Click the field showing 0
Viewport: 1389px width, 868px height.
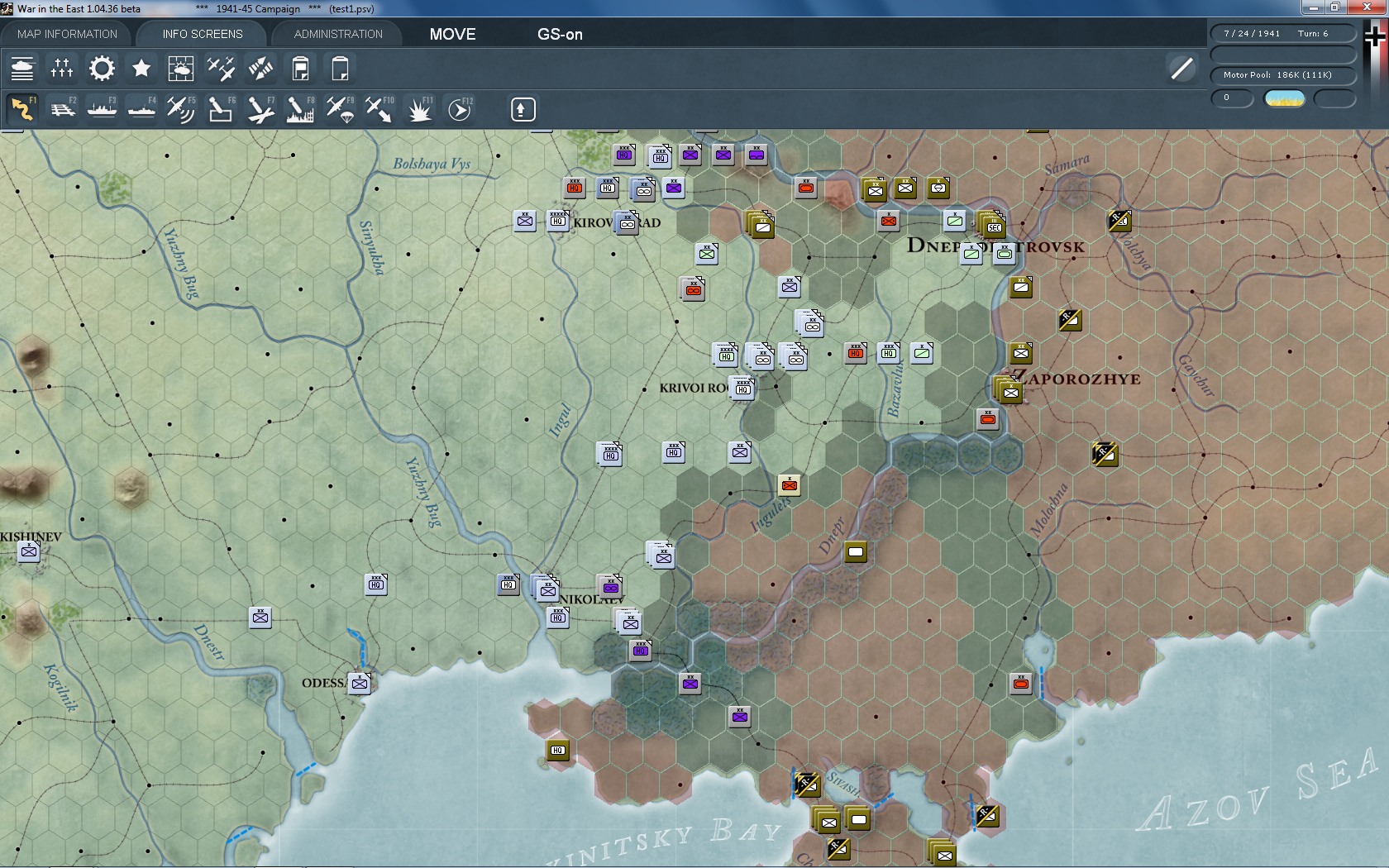[1232, 98]
